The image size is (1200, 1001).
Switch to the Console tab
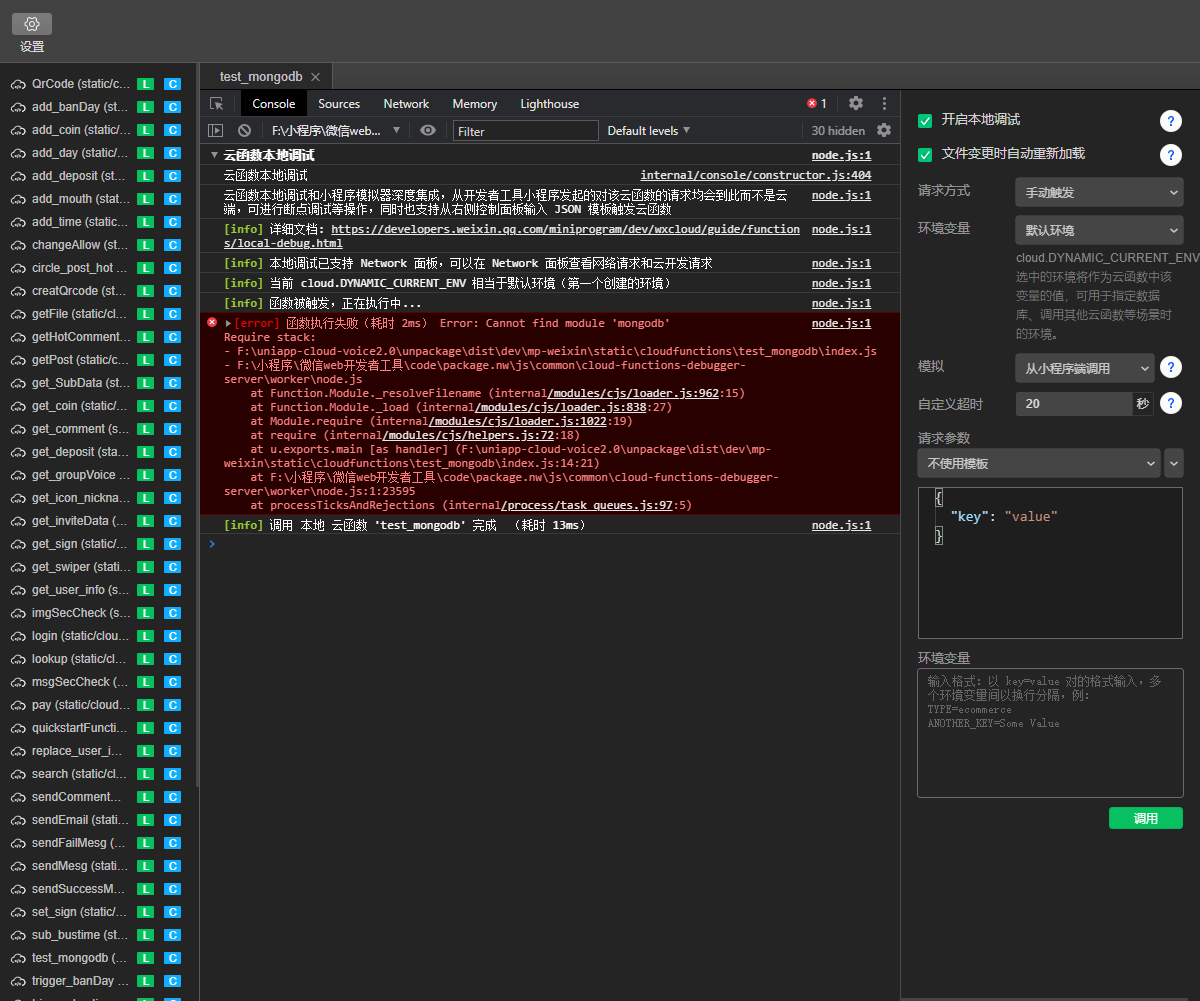point(273,103)
